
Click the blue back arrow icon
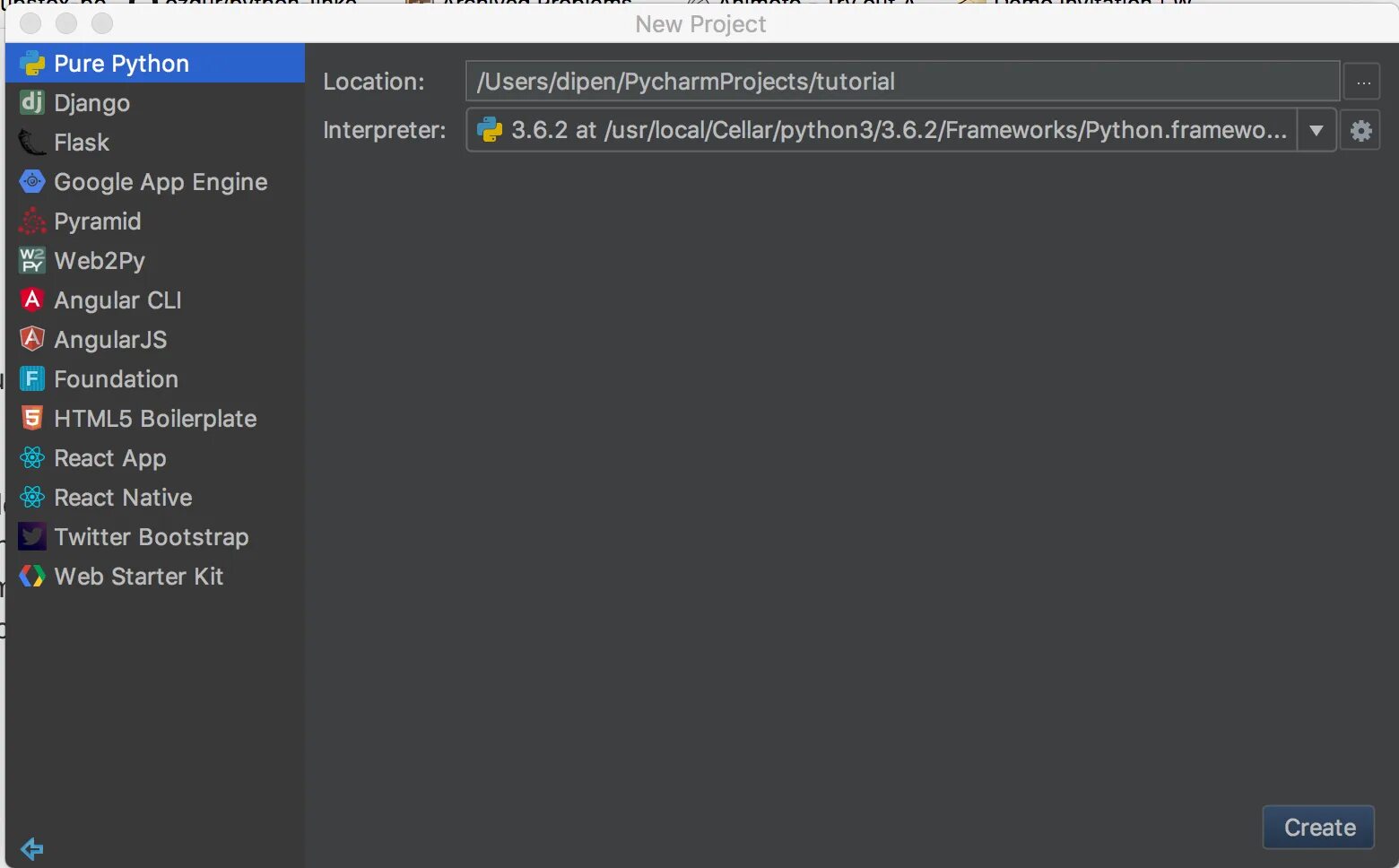pyautogui.click(x=31, y=848)
